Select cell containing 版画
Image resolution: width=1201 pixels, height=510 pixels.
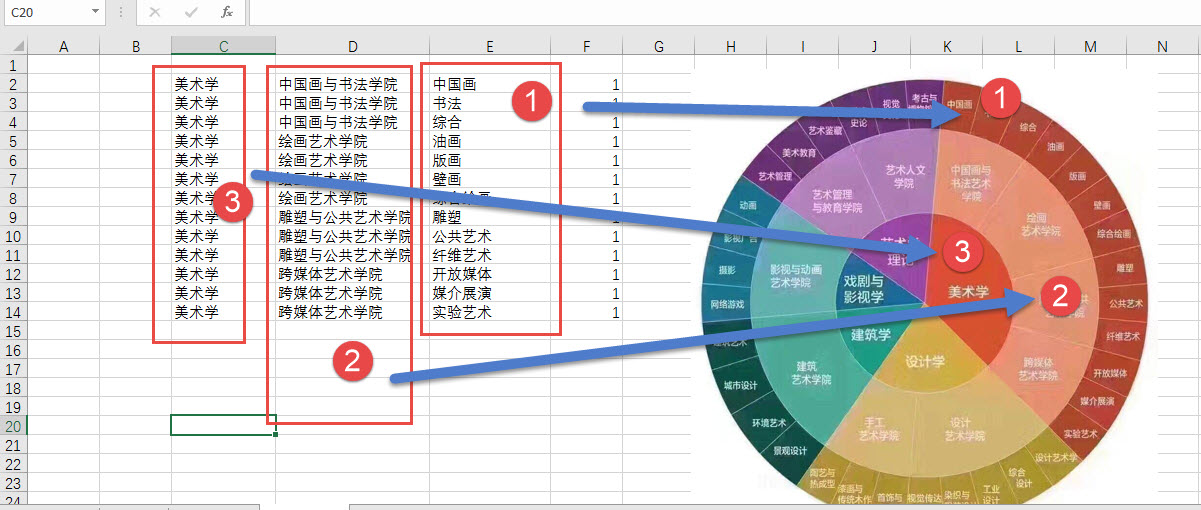[490, 160]
